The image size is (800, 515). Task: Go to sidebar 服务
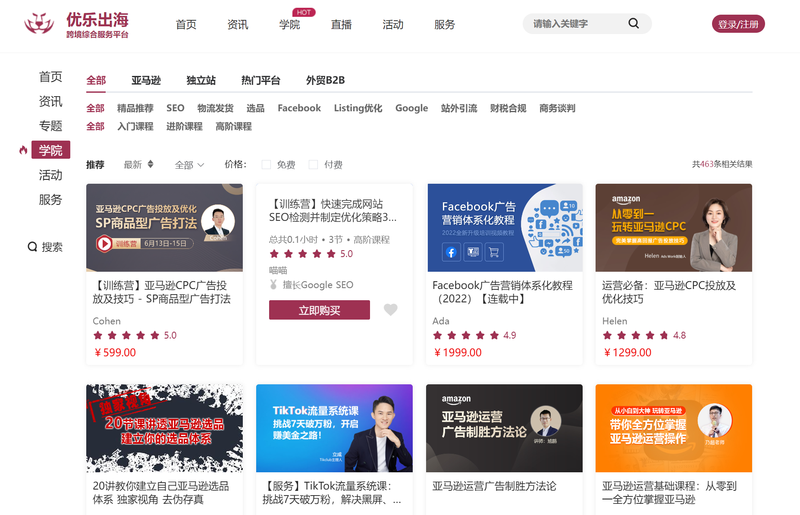(x=51, y=200)
